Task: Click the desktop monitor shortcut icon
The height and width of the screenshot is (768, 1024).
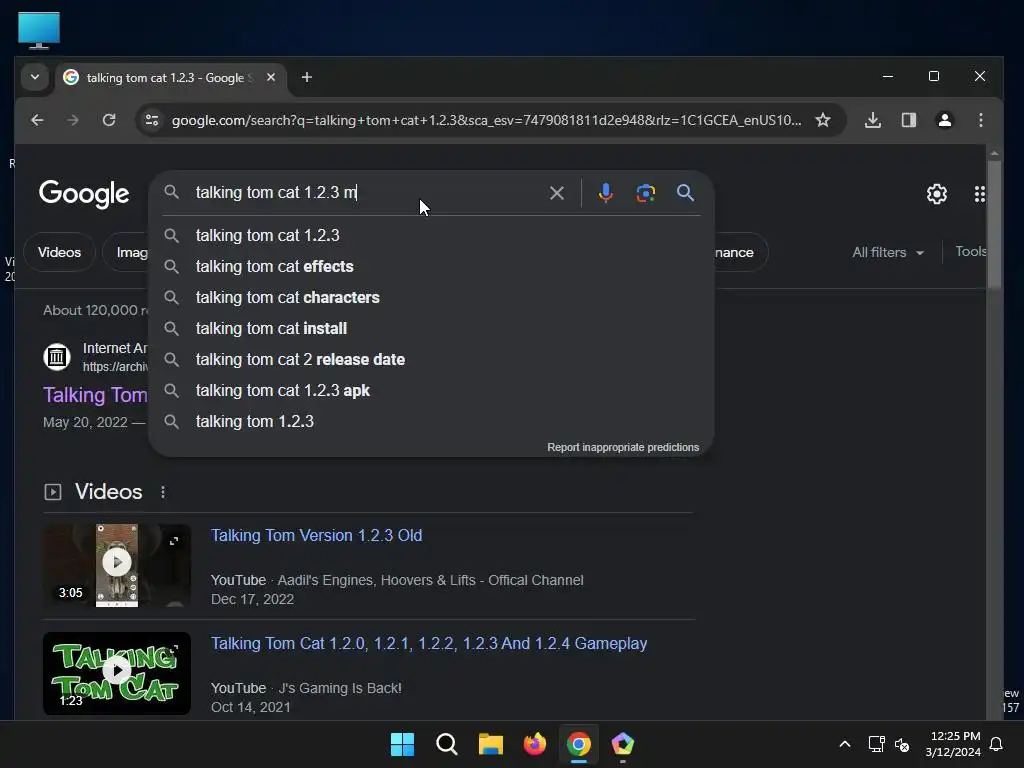Action: pyautogui.click(x=39, y=30)
